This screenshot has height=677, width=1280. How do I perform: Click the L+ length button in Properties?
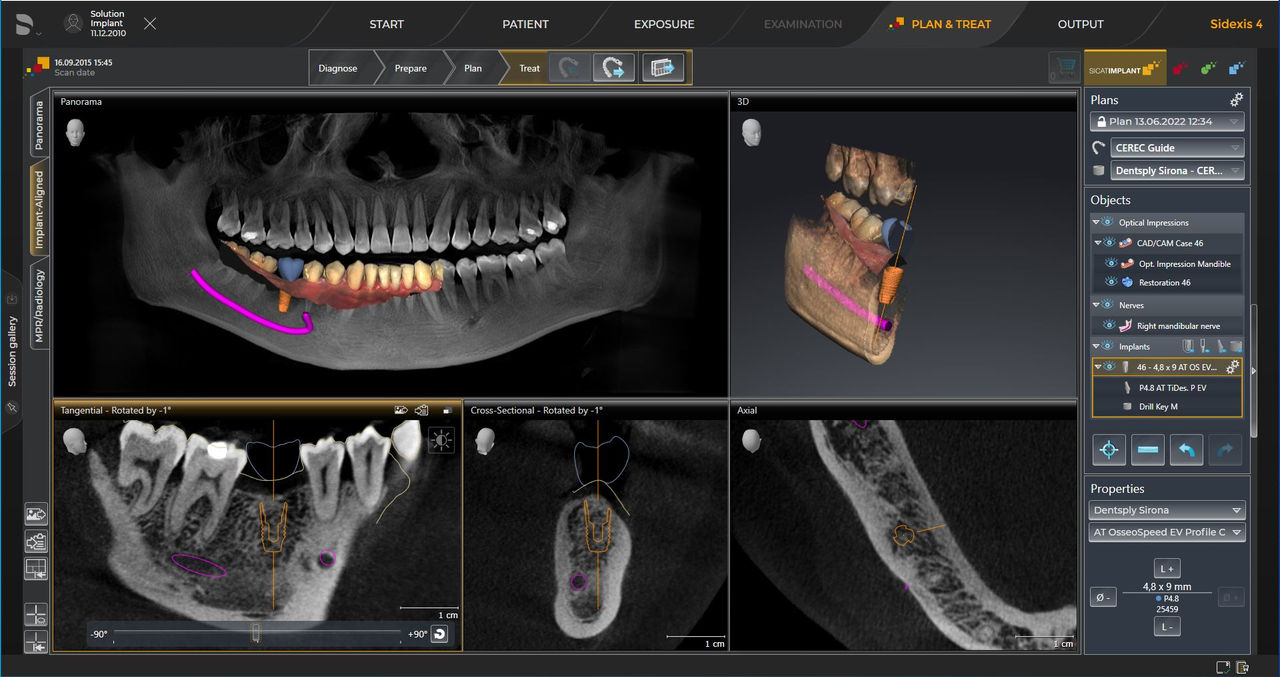point(1166,567)
